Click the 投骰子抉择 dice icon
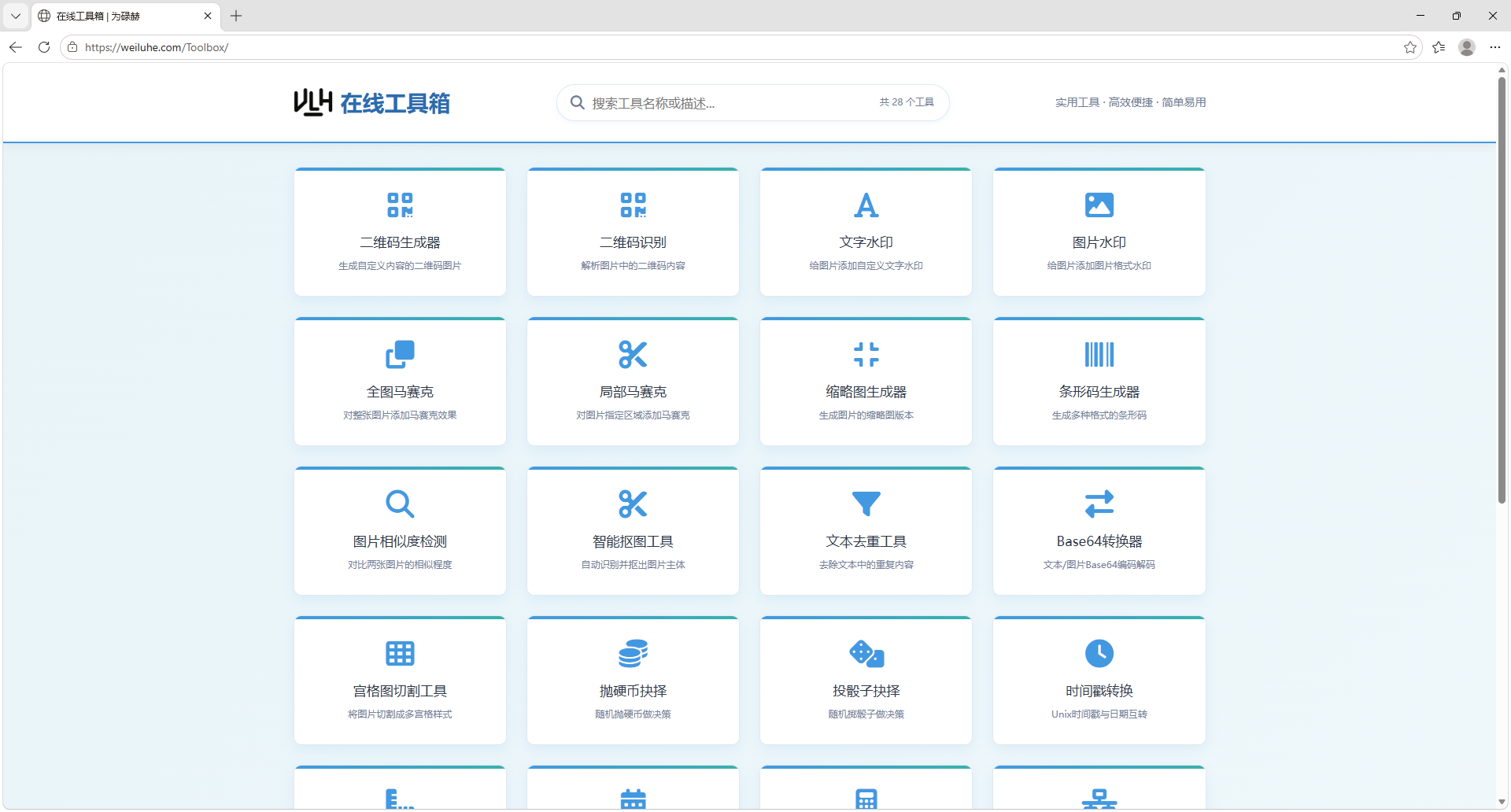1511x812 pixels. tap(866, 654)
